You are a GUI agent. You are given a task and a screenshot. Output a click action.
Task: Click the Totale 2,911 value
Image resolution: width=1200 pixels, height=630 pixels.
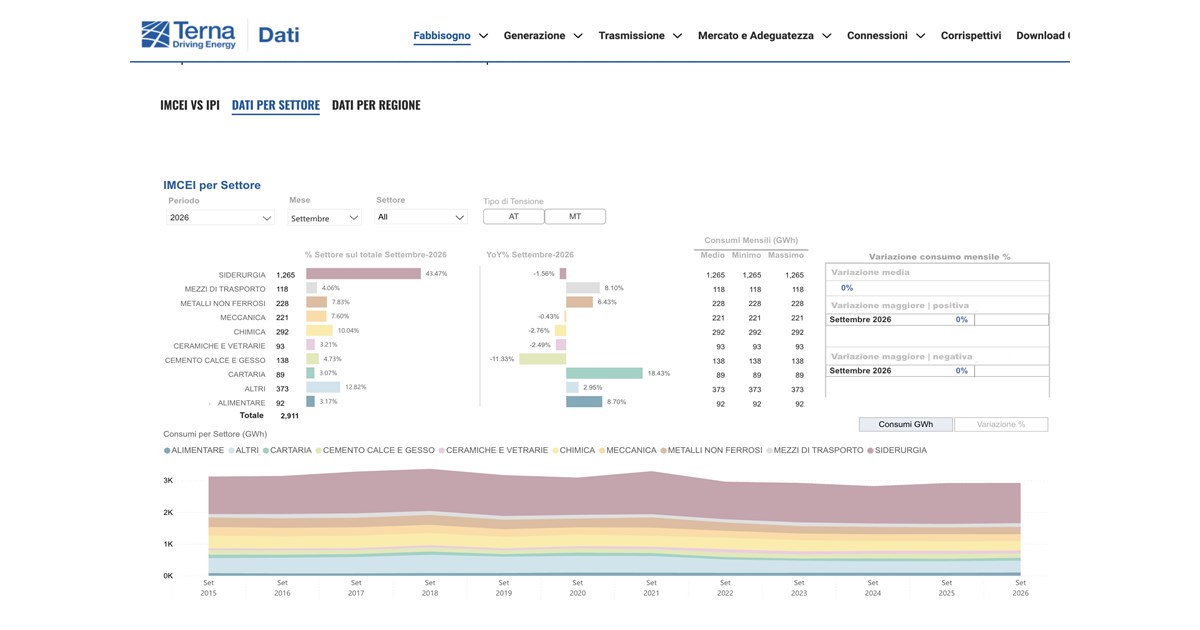290,415
